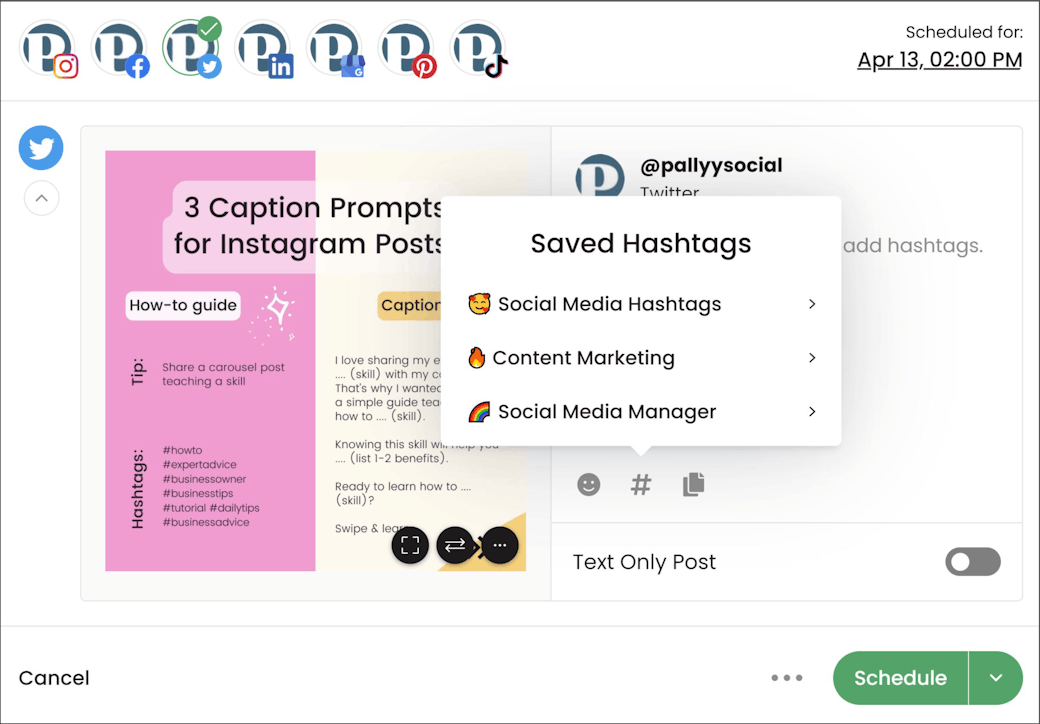The width and height of the screenshot is (1040, 724).
Task: Open the three-dot menu beside Schedule
Action: pyautogui.click(x=787, y=678)
